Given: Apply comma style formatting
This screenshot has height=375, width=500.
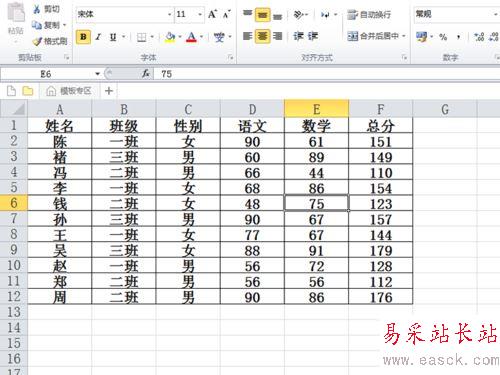Looking at the screenshot, I should (x=459, y=37).
